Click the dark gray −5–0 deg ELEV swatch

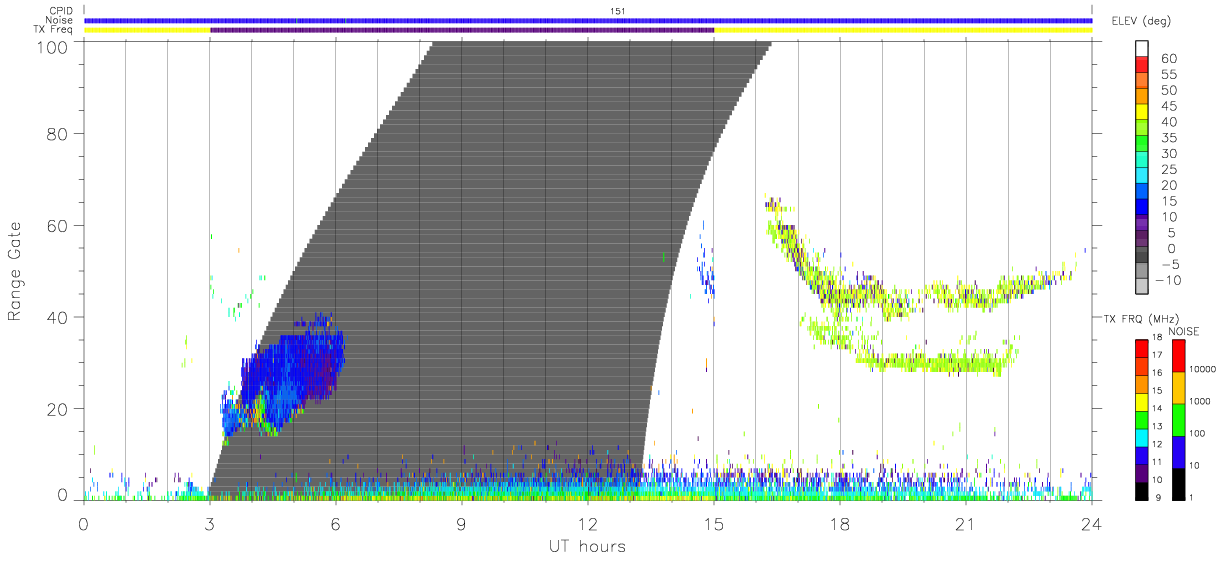point(1143,256)
